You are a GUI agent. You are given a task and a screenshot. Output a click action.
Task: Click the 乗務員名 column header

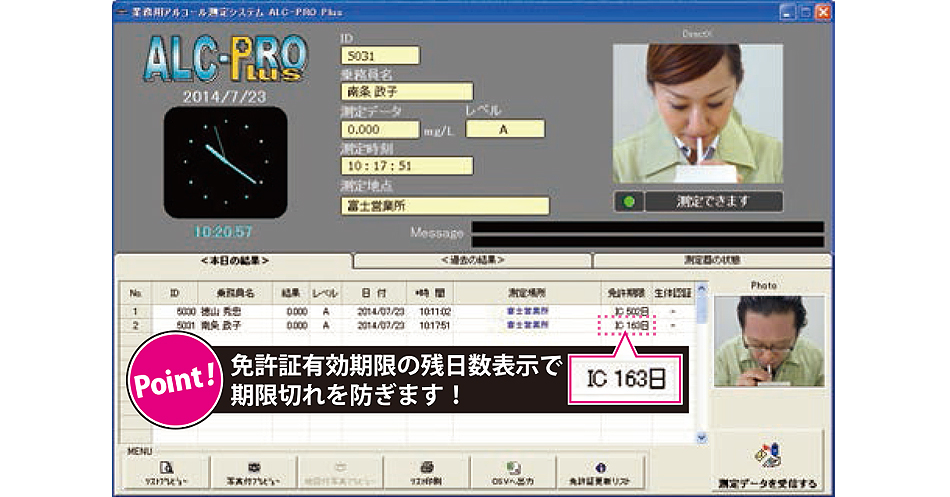coord(235,293)
